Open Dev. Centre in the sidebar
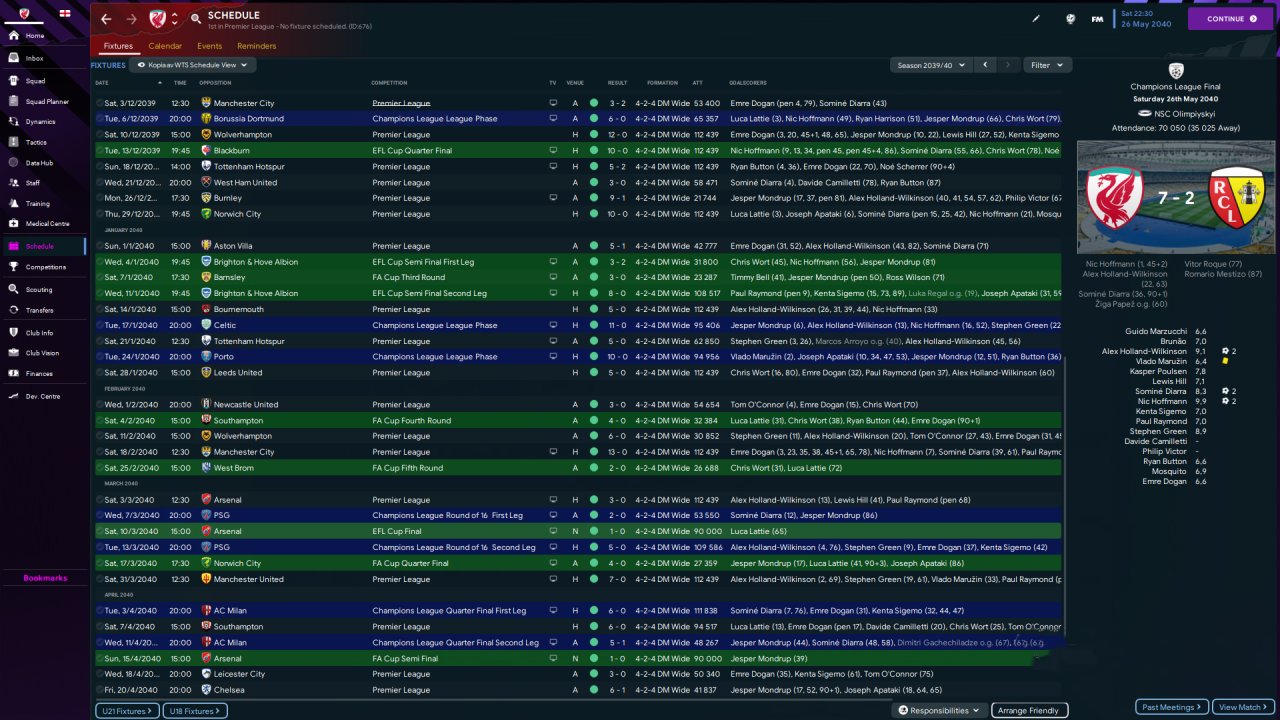This screenshot has width=1280, height=720. tap(43, 396)
